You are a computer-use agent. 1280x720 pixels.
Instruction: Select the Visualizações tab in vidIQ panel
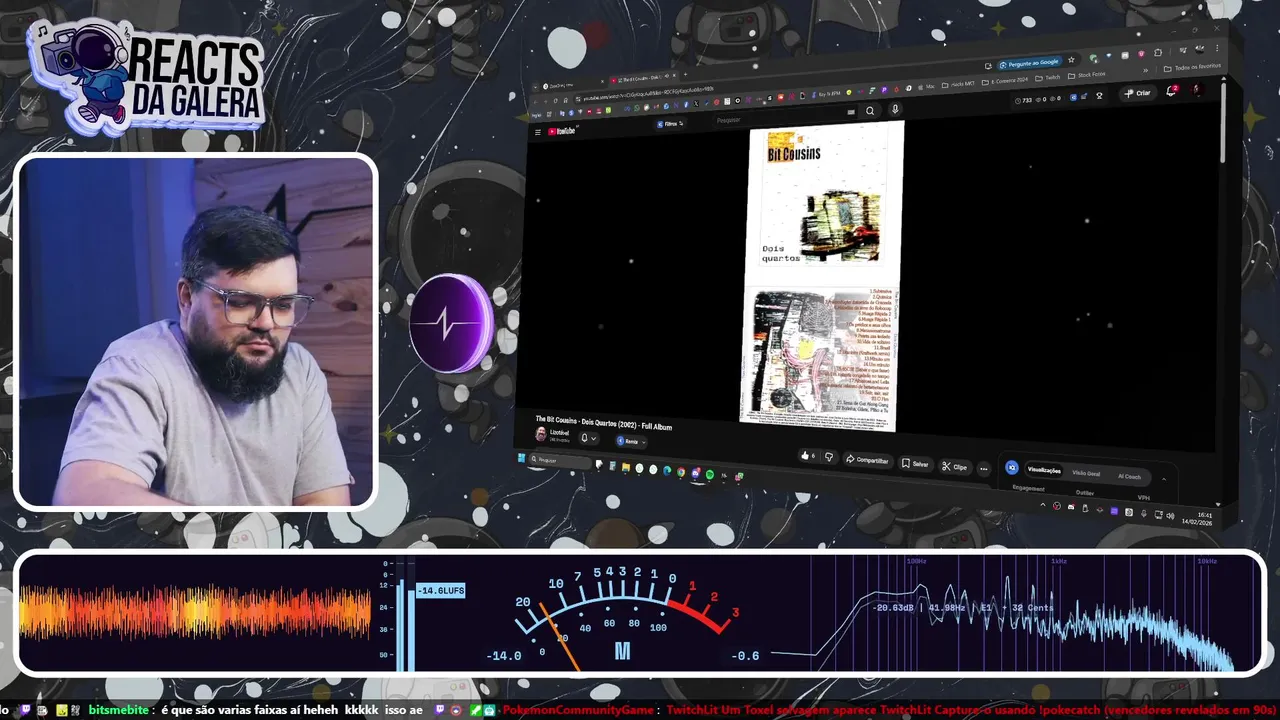coord(1044,470)
